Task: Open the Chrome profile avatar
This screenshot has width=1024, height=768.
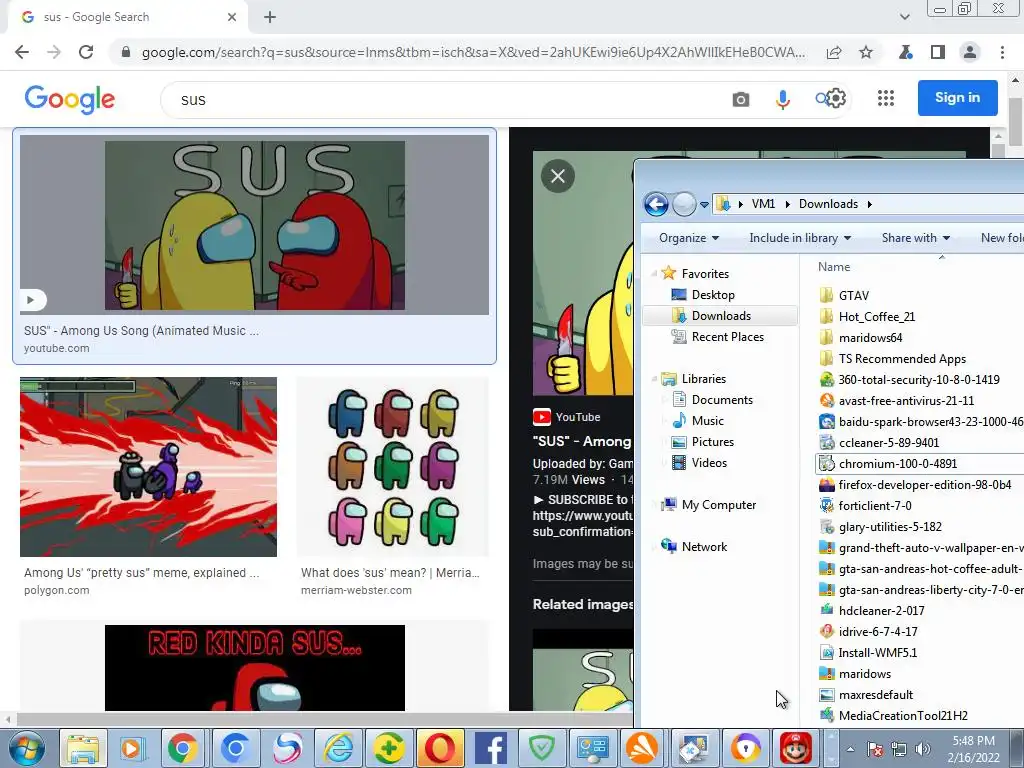Action: (x=970, y=52)
